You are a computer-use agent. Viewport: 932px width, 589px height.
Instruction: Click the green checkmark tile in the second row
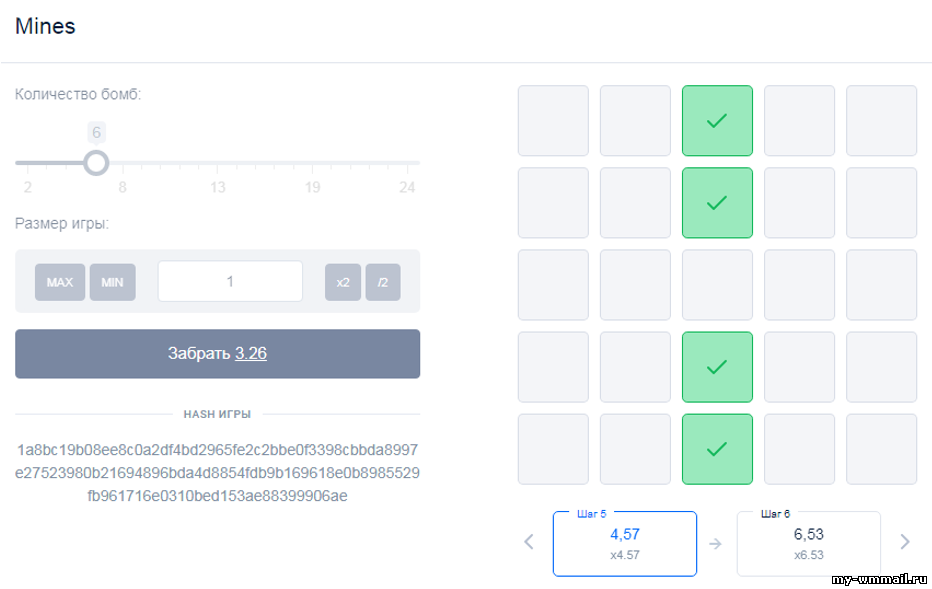coord(717,203)
